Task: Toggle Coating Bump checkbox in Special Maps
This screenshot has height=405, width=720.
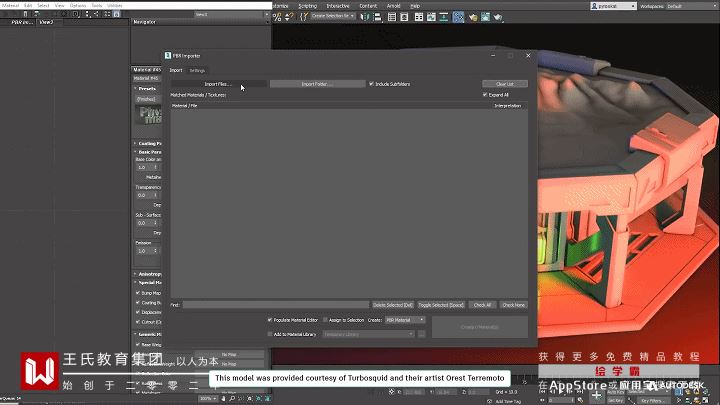Action: (x=138, y=303)
